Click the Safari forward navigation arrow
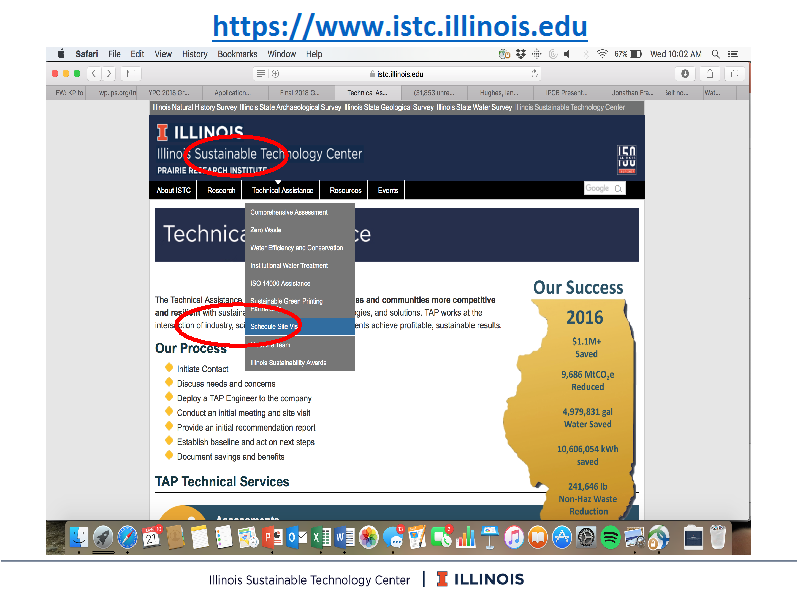Screen dimensions: 800x600 tap(109, 74)
